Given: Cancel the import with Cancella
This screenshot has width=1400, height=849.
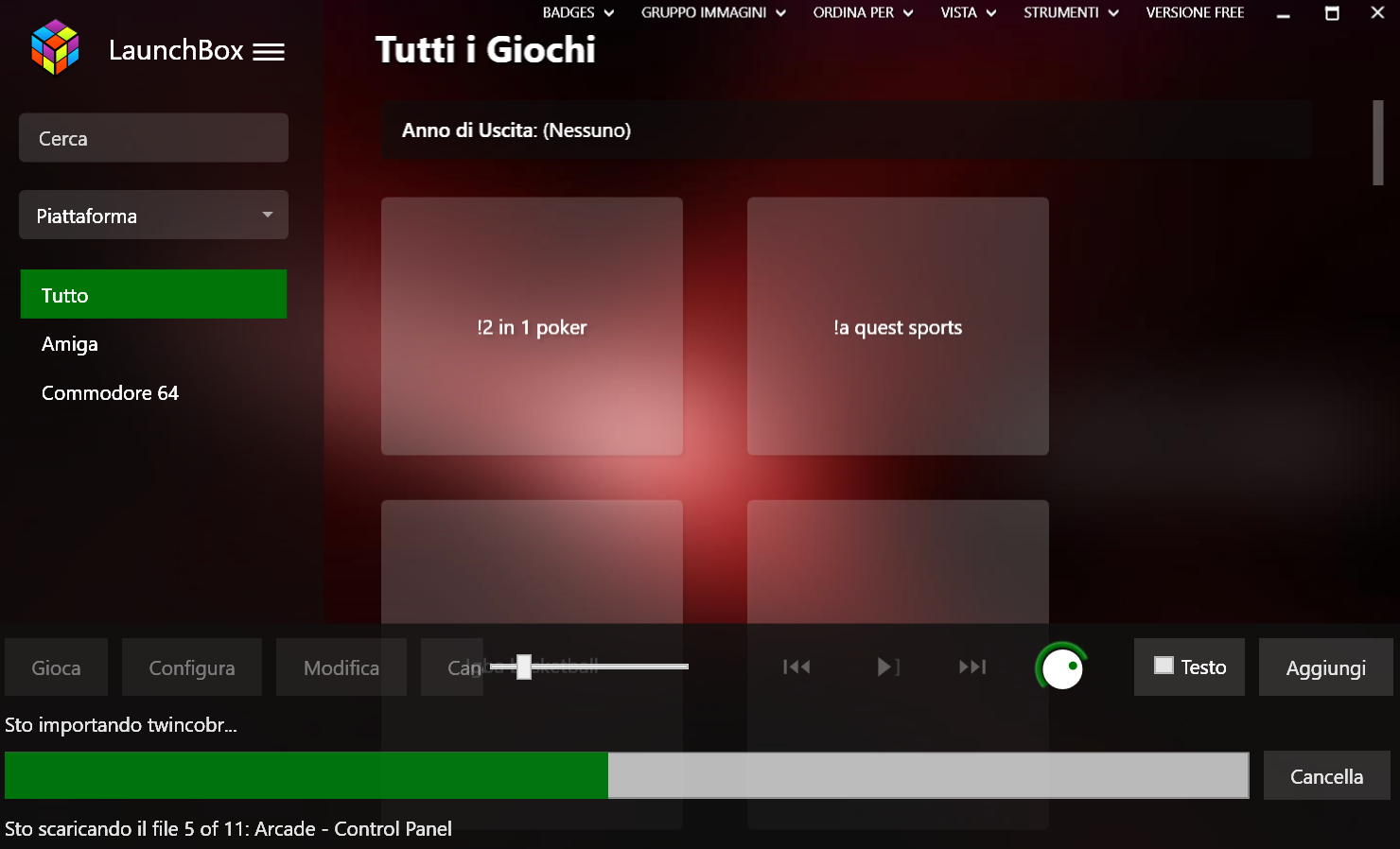Looking at the screenshot, I should (x=1326, y=776).
